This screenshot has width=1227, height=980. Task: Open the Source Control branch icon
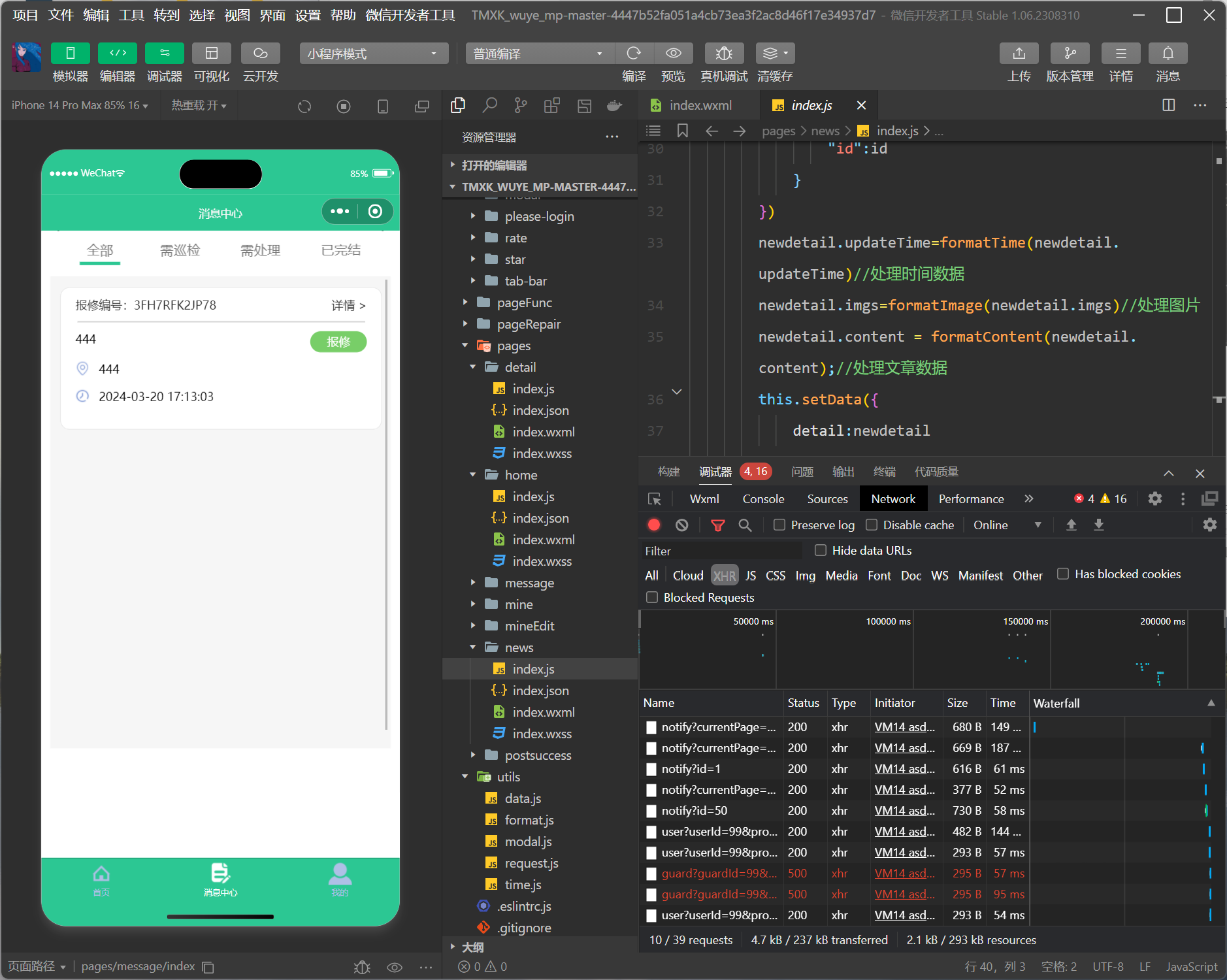point(521,105)
